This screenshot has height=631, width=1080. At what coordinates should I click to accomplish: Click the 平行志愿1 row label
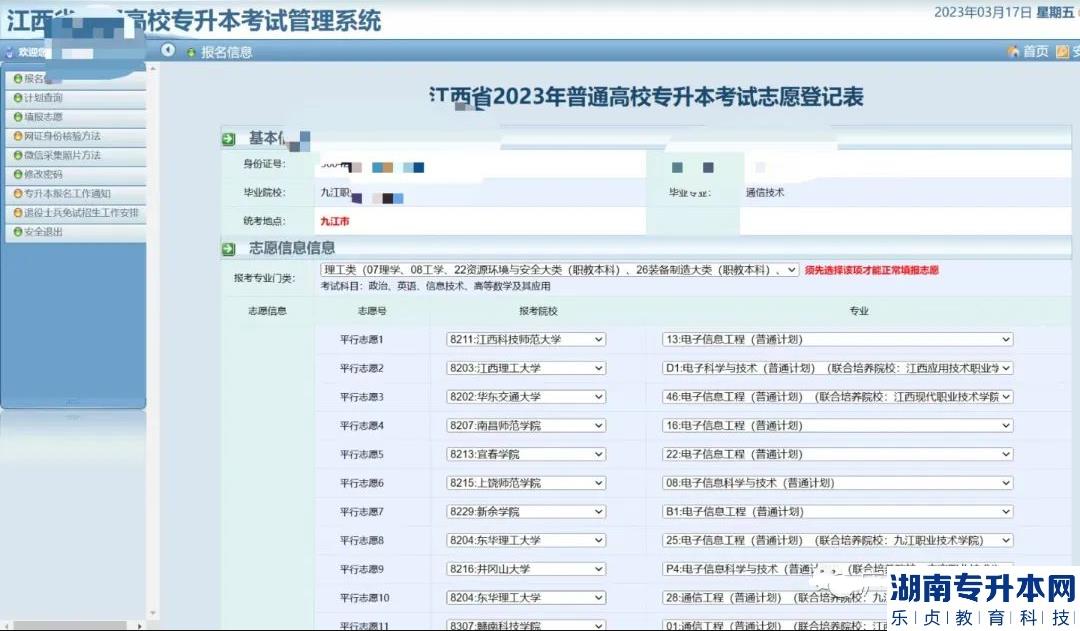click(x=362, y=340)
